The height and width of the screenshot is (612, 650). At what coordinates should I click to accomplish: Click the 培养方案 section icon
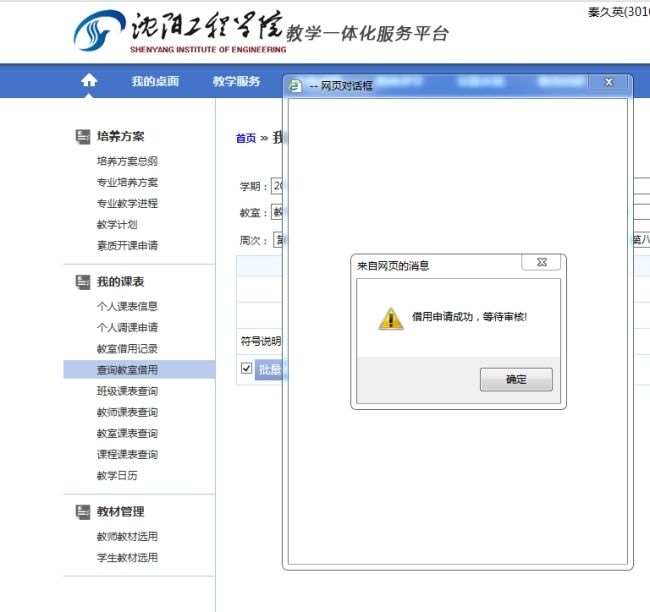(83, 136)
